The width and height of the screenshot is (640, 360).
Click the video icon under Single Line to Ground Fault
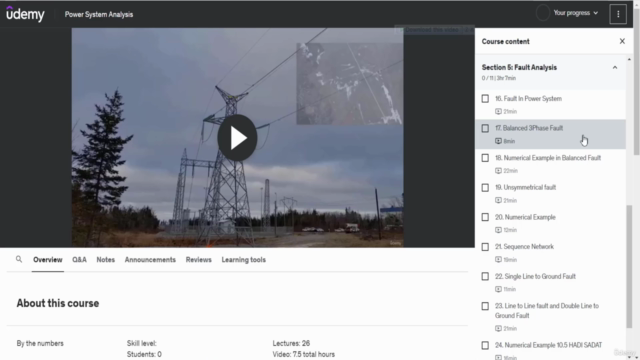click(498, 289)
